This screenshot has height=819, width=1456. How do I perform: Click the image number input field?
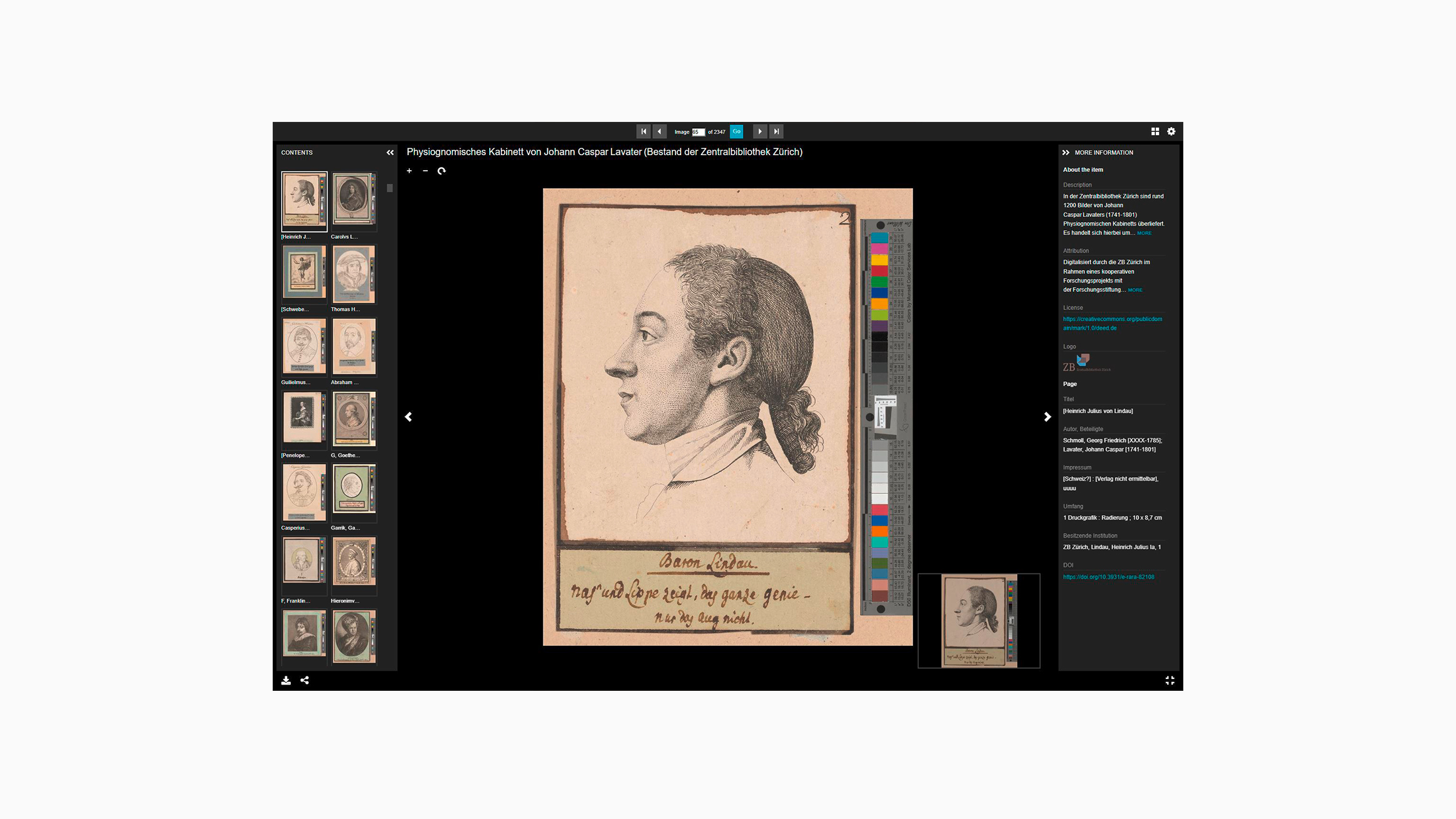(x=698, y=132)
